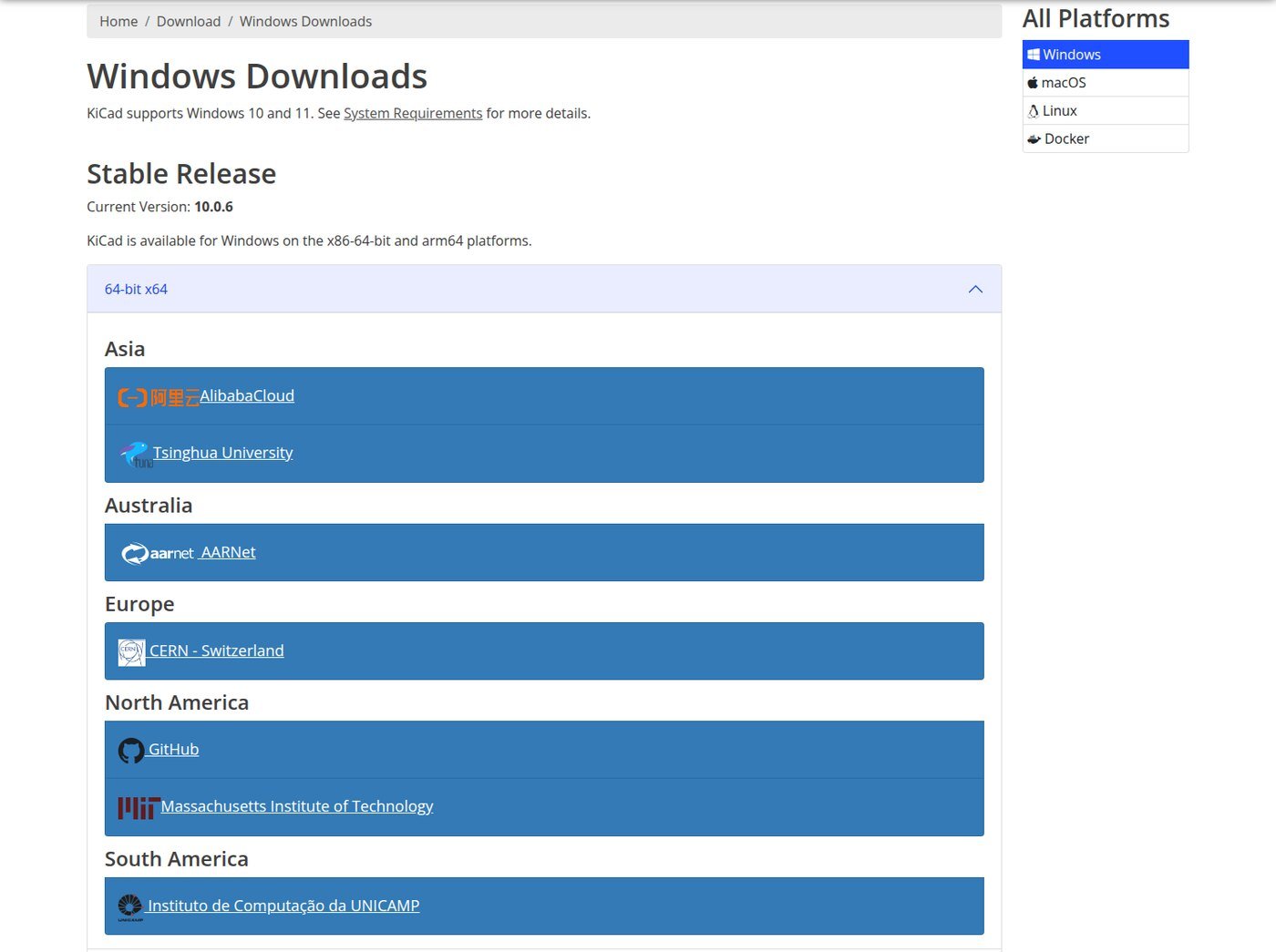Click the Windows logo icon in sidebar
Image resolution: width=1276 pixels, height=952 pixels.
(1034, 55)
